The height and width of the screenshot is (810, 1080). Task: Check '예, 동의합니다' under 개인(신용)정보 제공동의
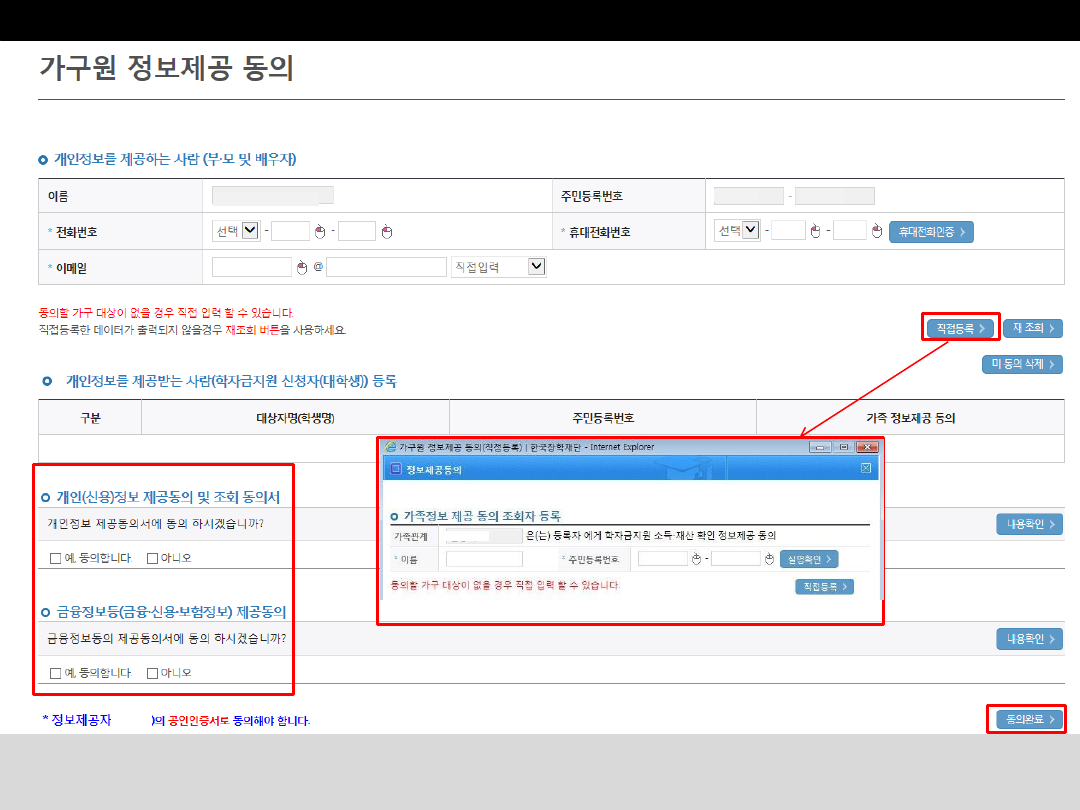pyautogui.click(x=56, y=558)
